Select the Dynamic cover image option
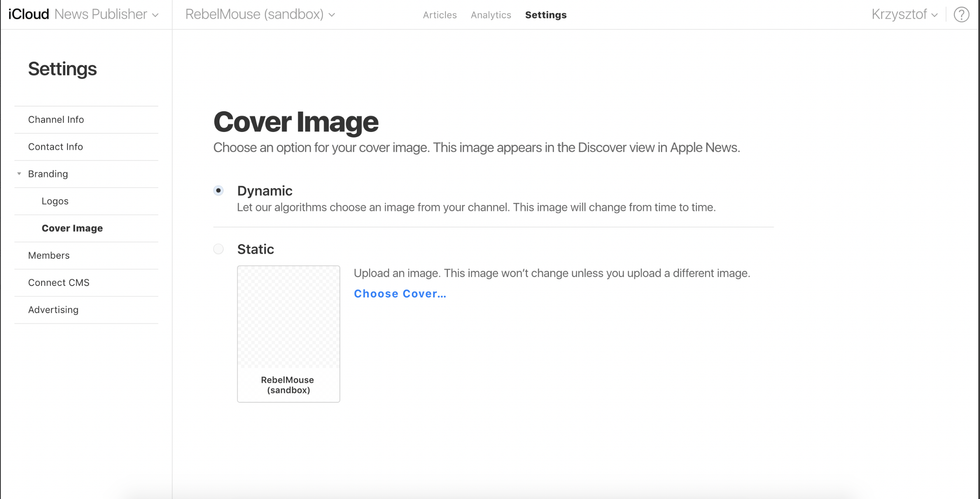This screenshot has height=499, width=980. [218, 190]
